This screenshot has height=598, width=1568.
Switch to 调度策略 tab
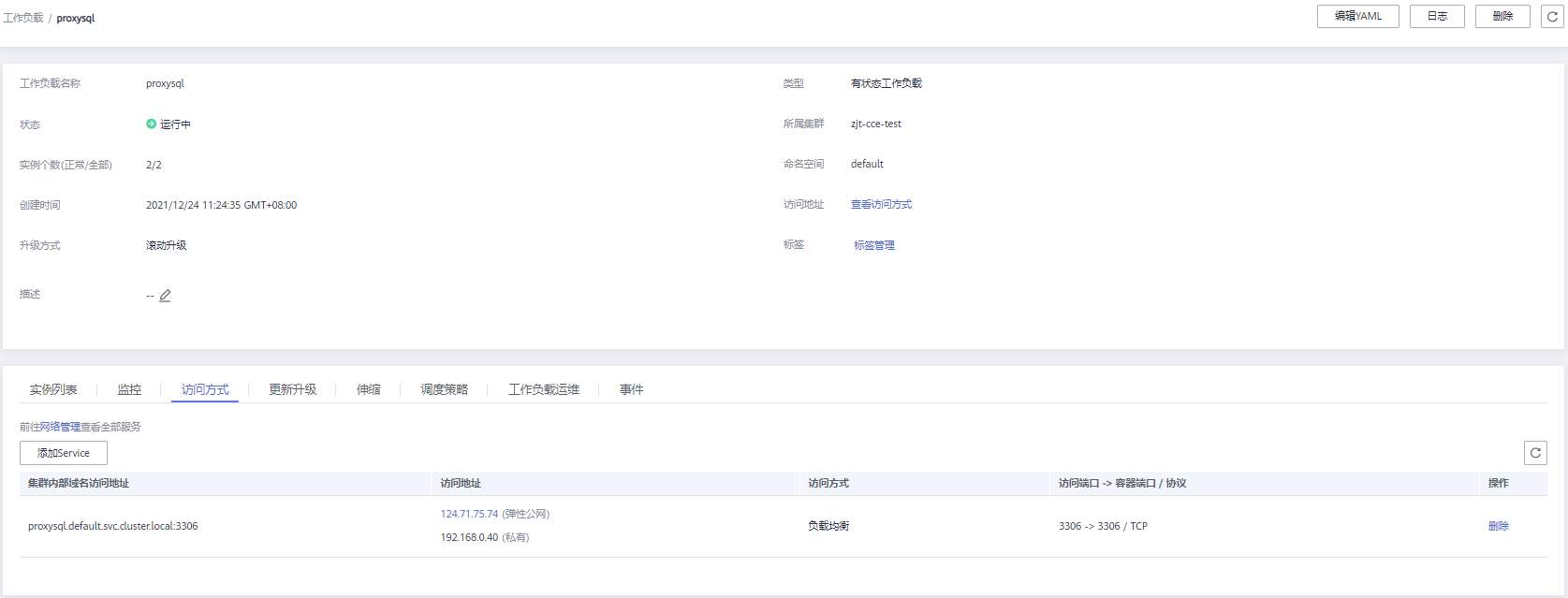tap(444, 389)
